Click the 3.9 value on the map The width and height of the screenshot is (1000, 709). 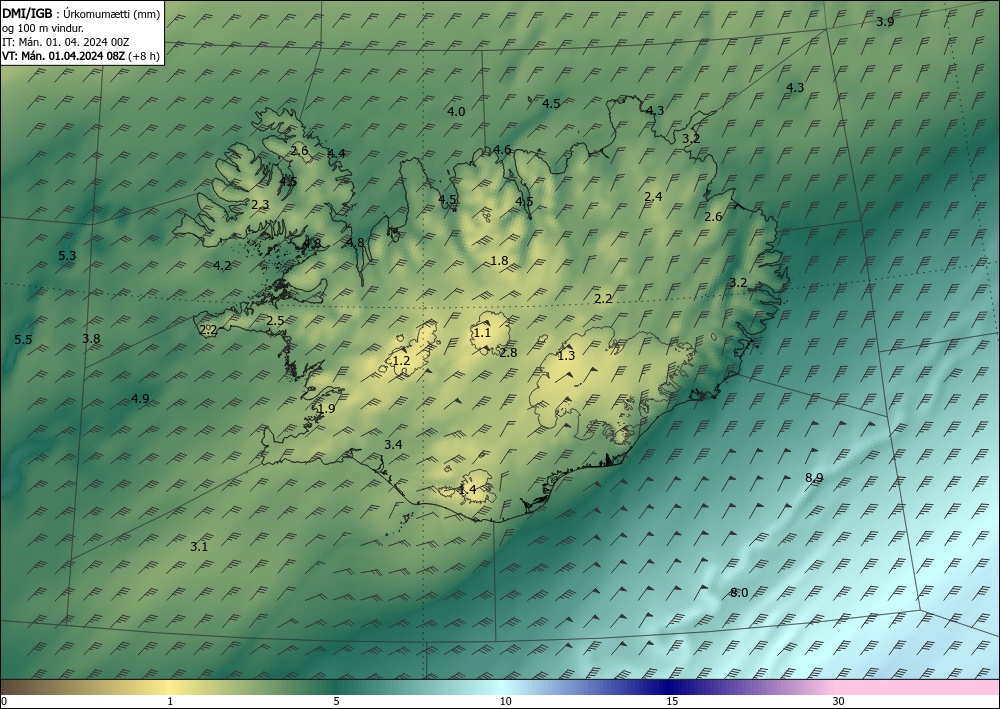click(885, 22)
